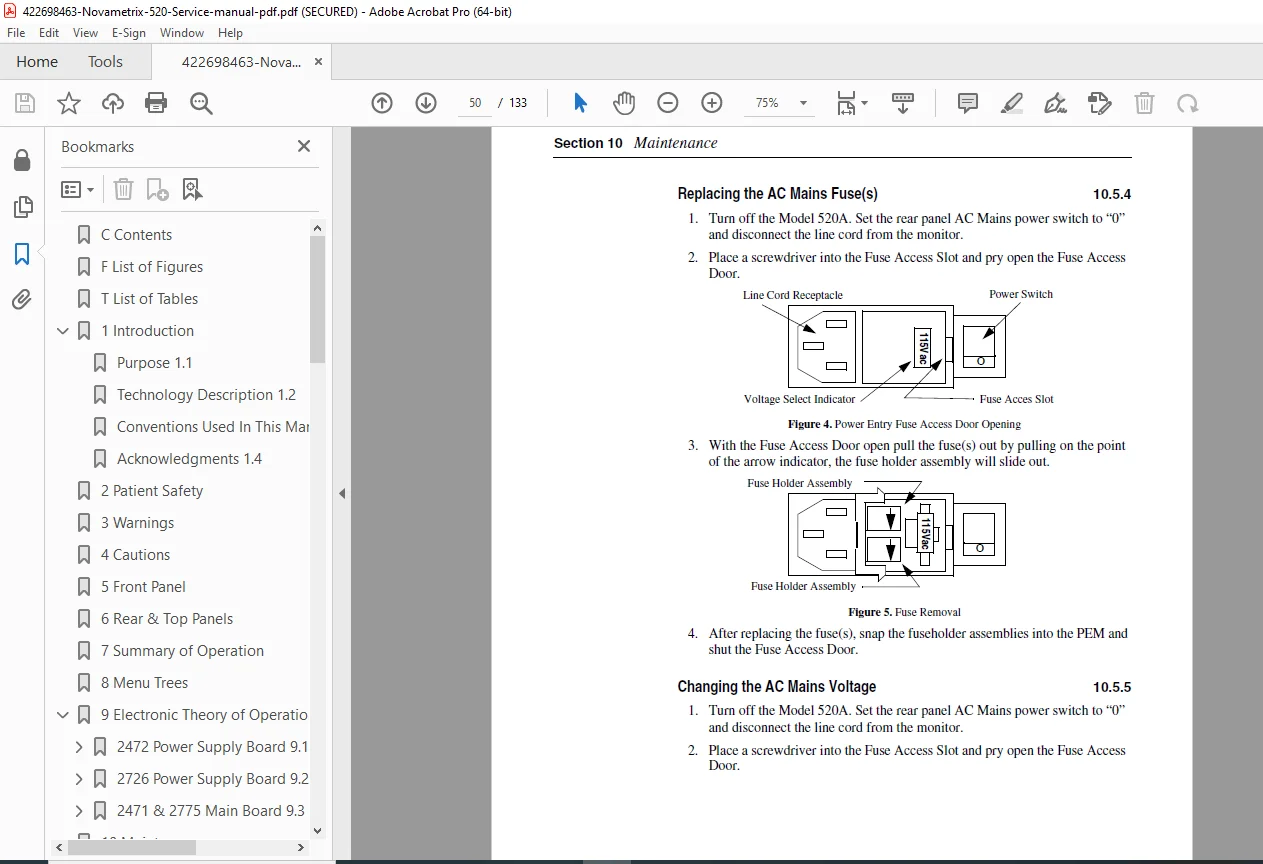
Task: Open the E-Sign menu
Action: (128, 33)
